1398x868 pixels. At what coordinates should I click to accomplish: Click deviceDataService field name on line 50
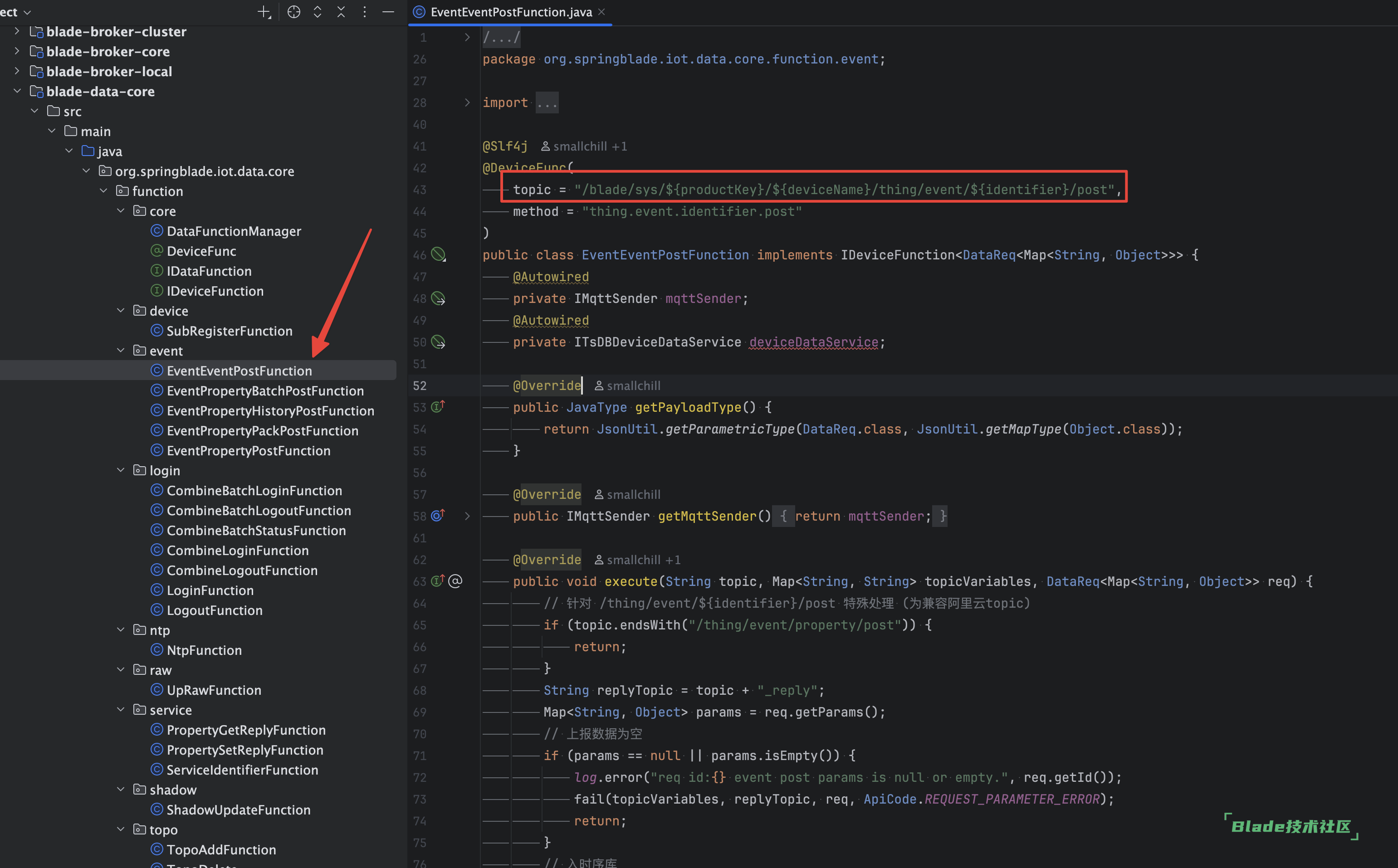click(814, 342)
